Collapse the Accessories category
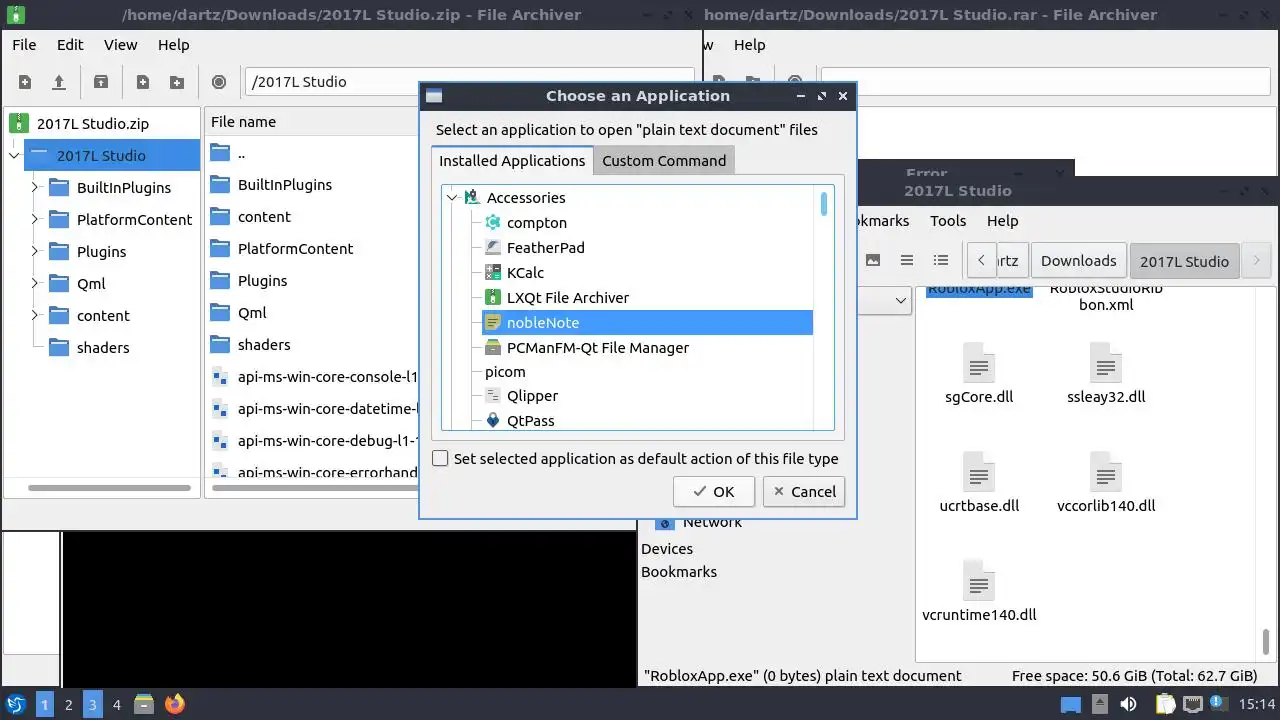Image resolution: width=1280 pixels, height=720 pixels. [453, 198]
